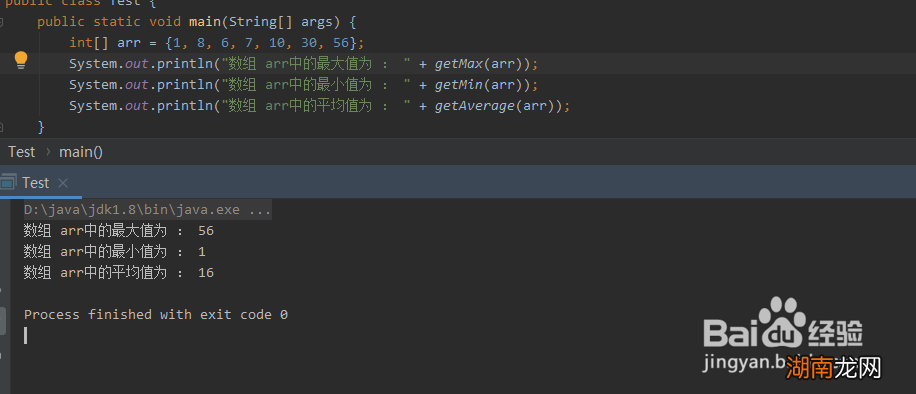This screenshot has height=394, width=916.
Task: Close the Test run tab
Action: [63, 184]
